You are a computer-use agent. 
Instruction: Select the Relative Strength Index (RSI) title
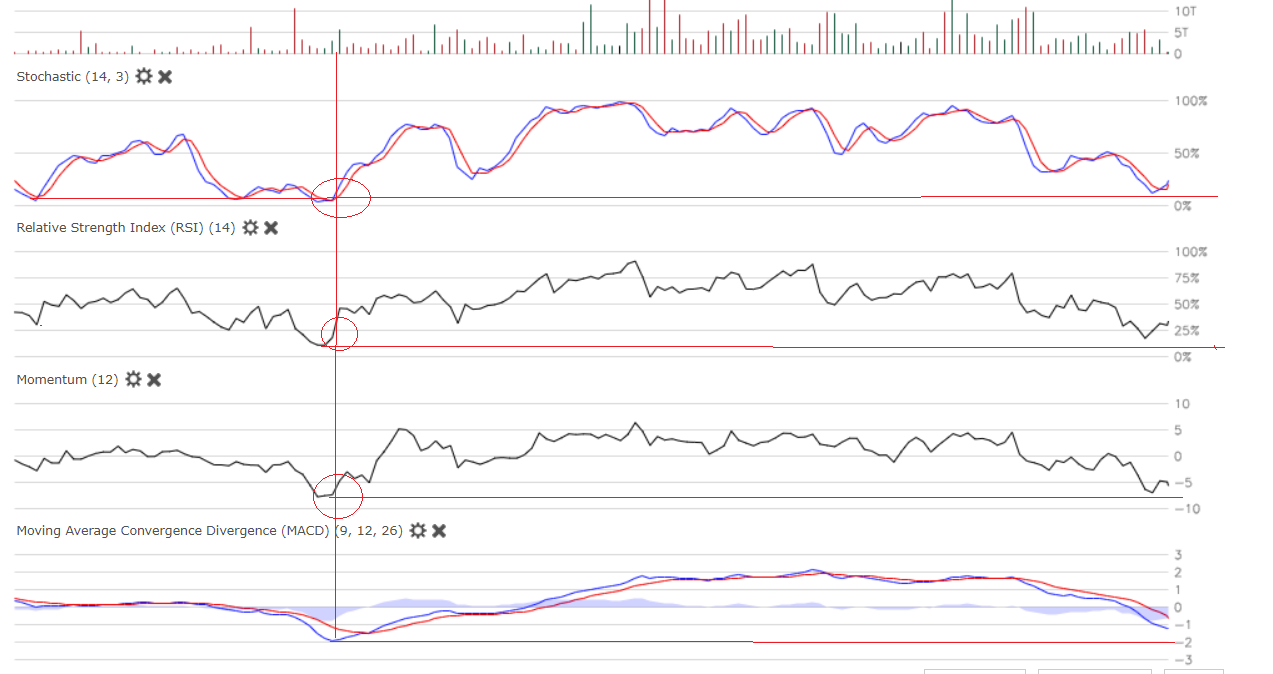125,228
